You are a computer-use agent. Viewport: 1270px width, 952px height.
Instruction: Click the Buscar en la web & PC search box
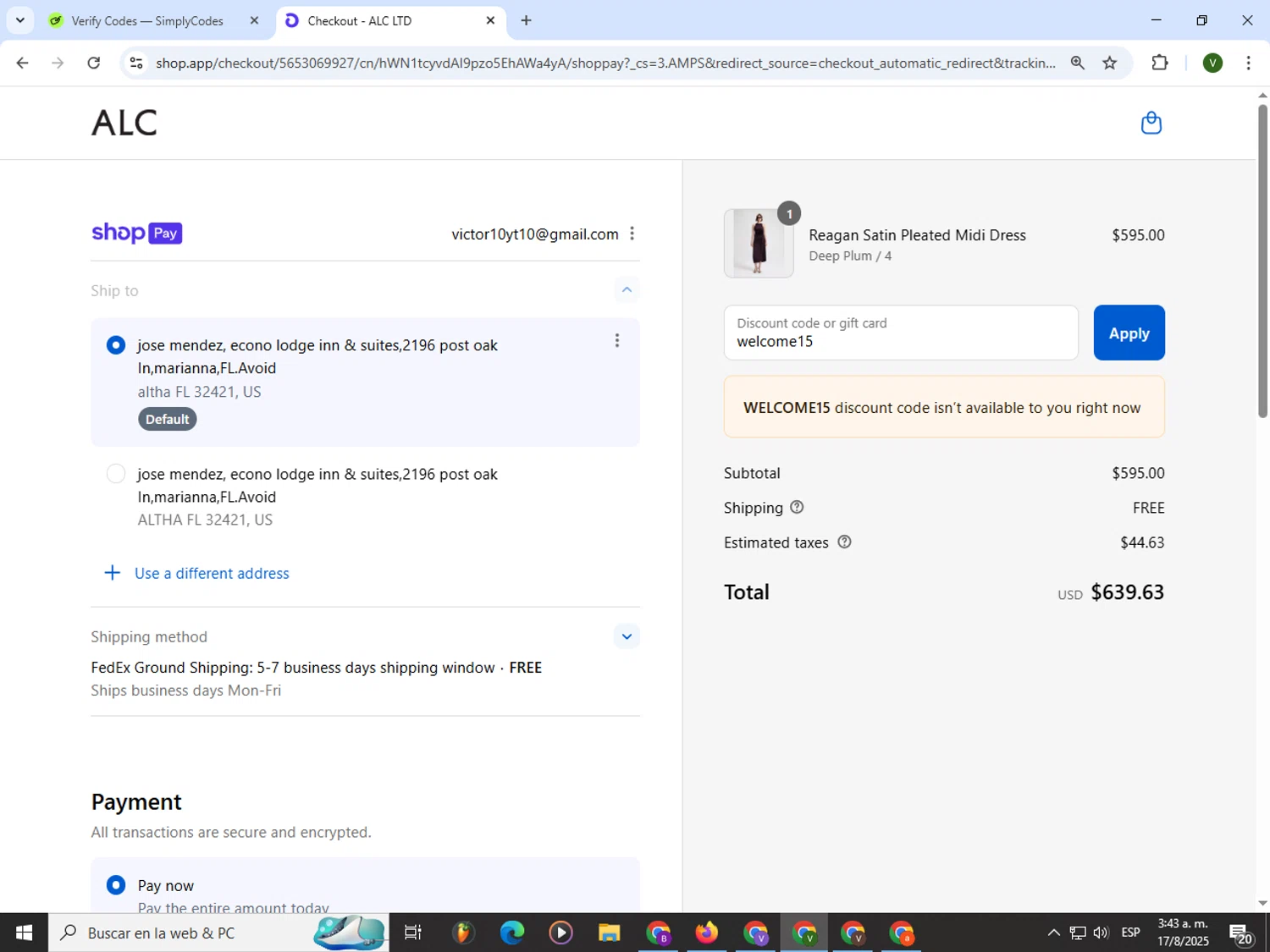tap(218, 933)
